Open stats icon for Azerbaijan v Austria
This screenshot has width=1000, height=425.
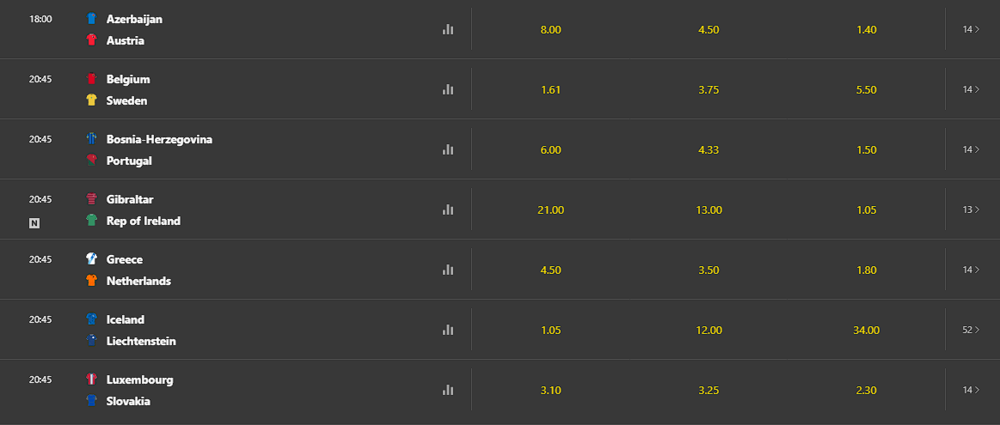pos(448,30)
